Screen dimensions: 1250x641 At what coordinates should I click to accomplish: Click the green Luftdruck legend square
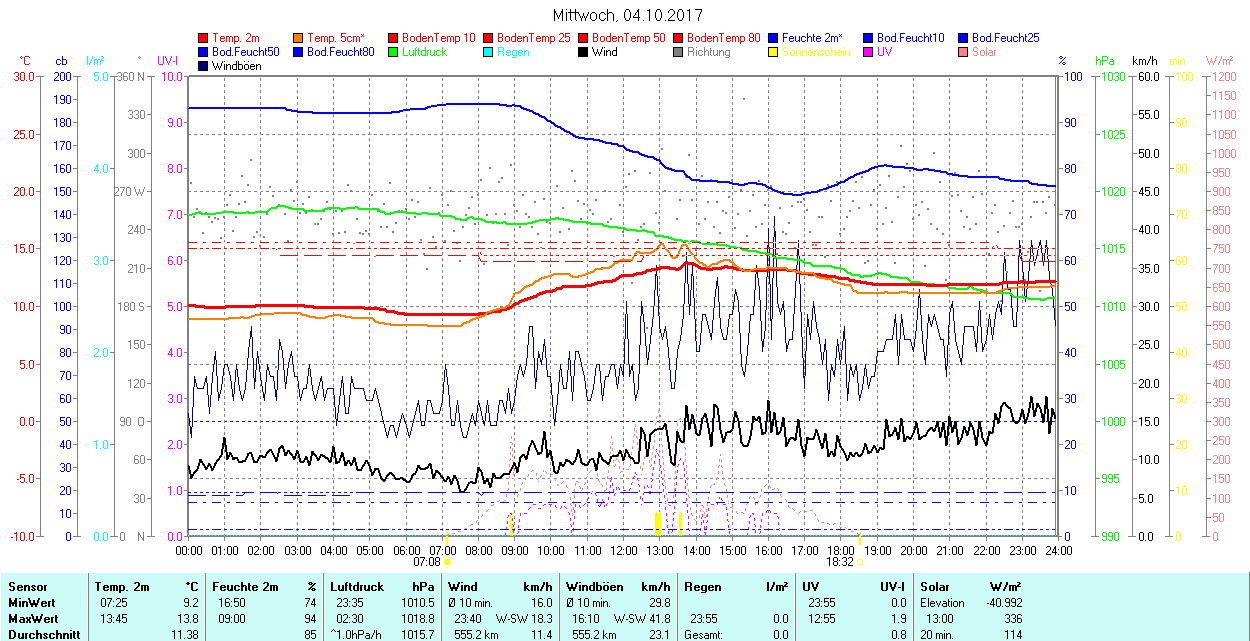[x=394, y=52]
